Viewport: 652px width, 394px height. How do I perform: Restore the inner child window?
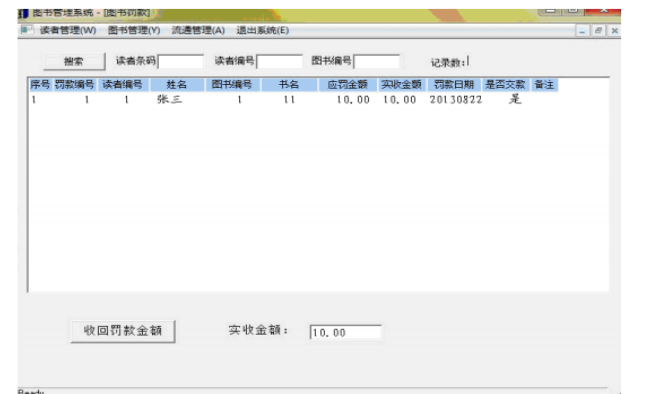click(x=598, y=31)
